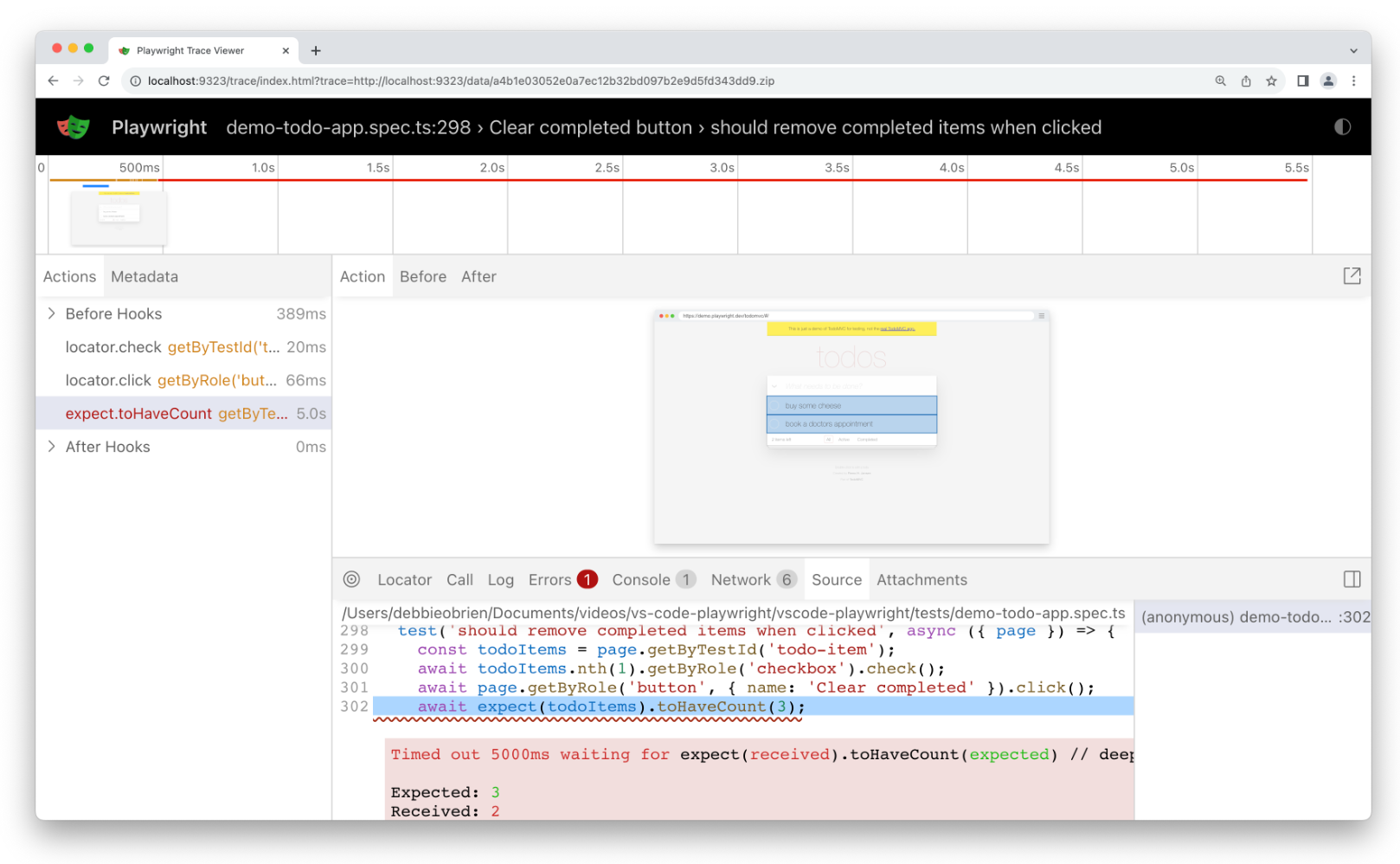Select the locator.check getByTestId action
This screenshot has height=864, width=1400.
[x=183, y=347]
